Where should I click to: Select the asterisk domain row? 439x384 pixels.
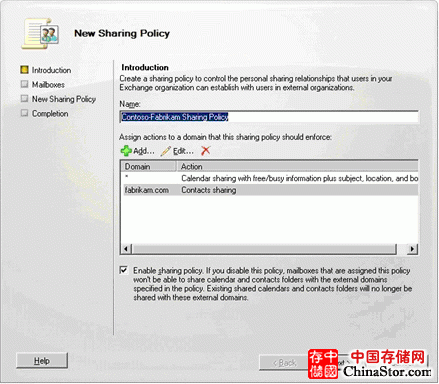270,178
